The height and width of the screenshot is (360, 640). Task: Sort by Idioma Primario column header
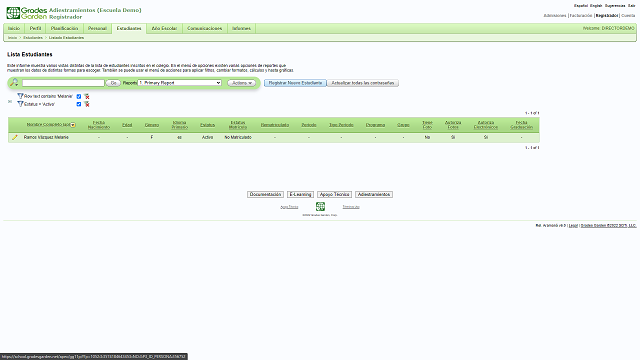[180, 125]
